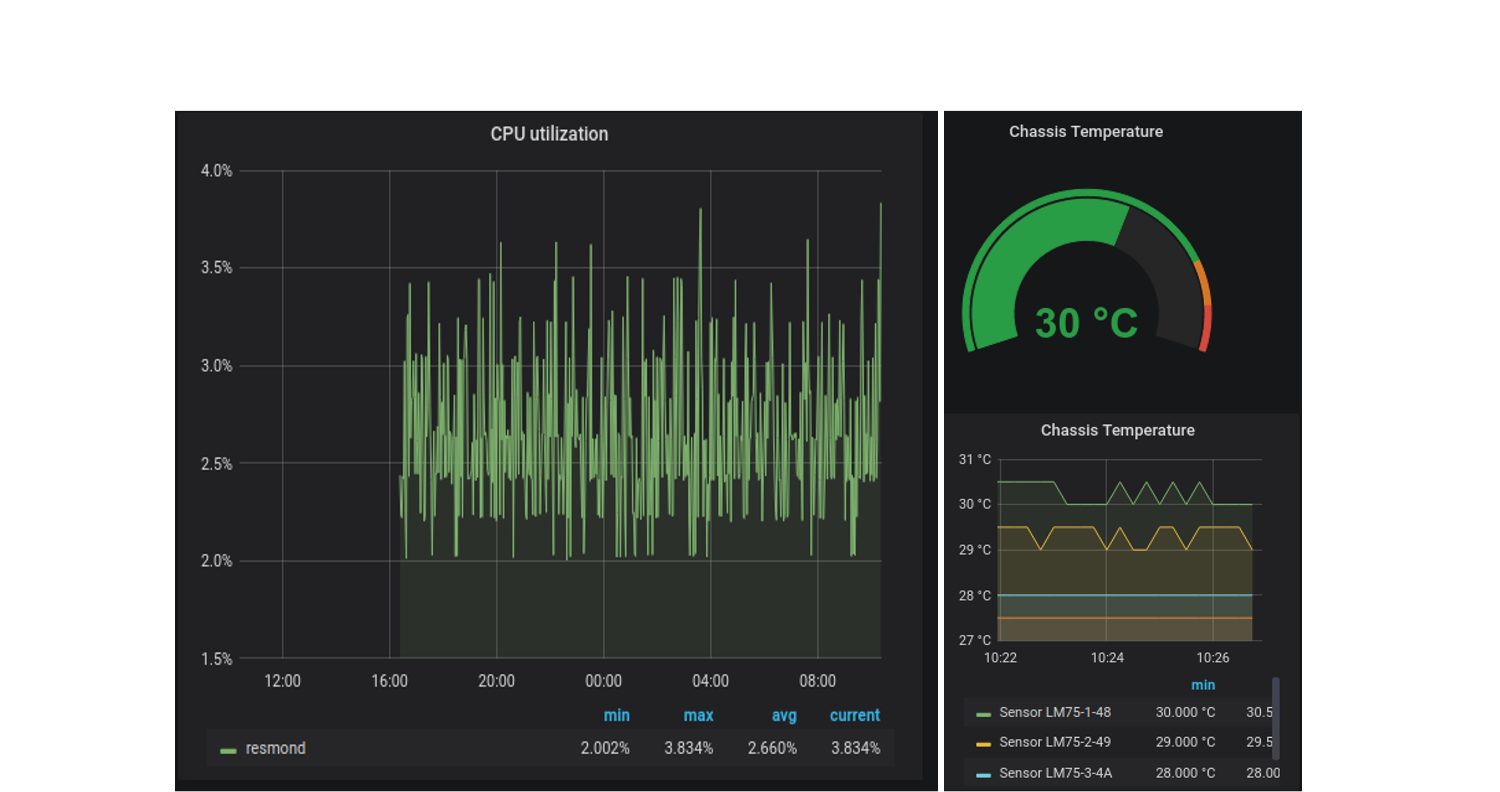Click the legend scrollbar in temperature panel

pyautogui.click(x=1275, y=718)
